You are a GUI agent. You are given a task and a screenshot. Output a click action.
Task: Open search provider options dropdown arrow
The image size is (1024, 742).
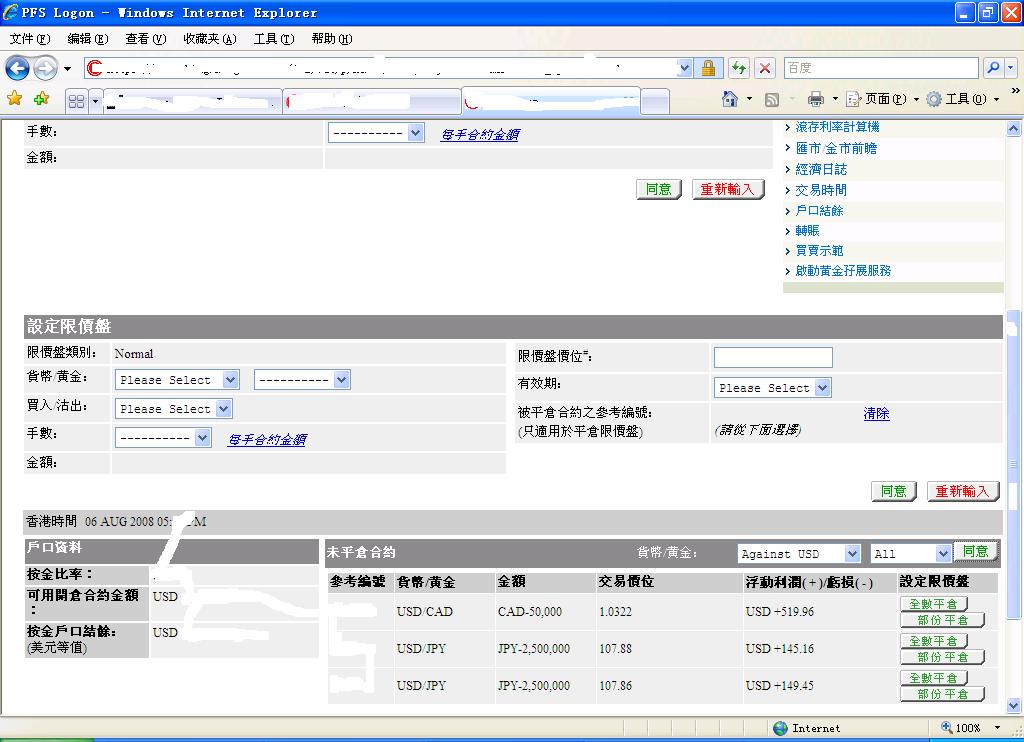pos(1010,67)
